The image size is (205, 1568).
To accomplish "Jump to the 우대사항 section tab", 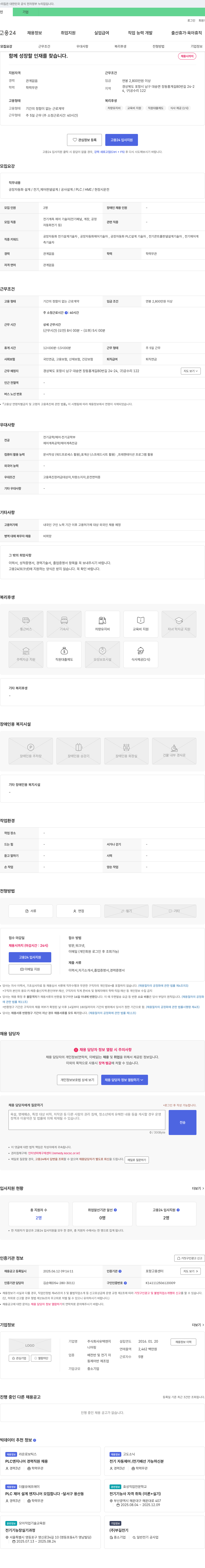I will pyautogui.click(x=82, y=46).
